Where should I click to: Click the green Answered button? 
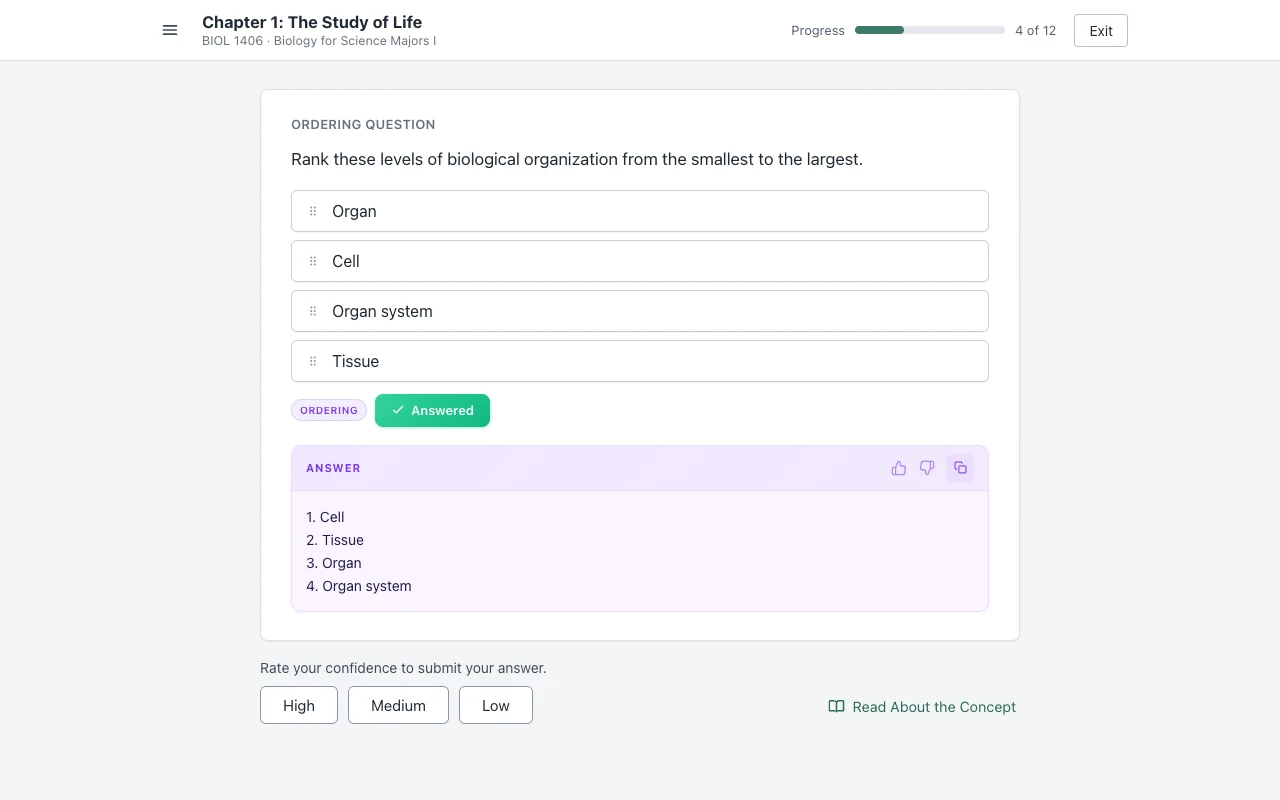pyautogui.click(x=432, y=410)
